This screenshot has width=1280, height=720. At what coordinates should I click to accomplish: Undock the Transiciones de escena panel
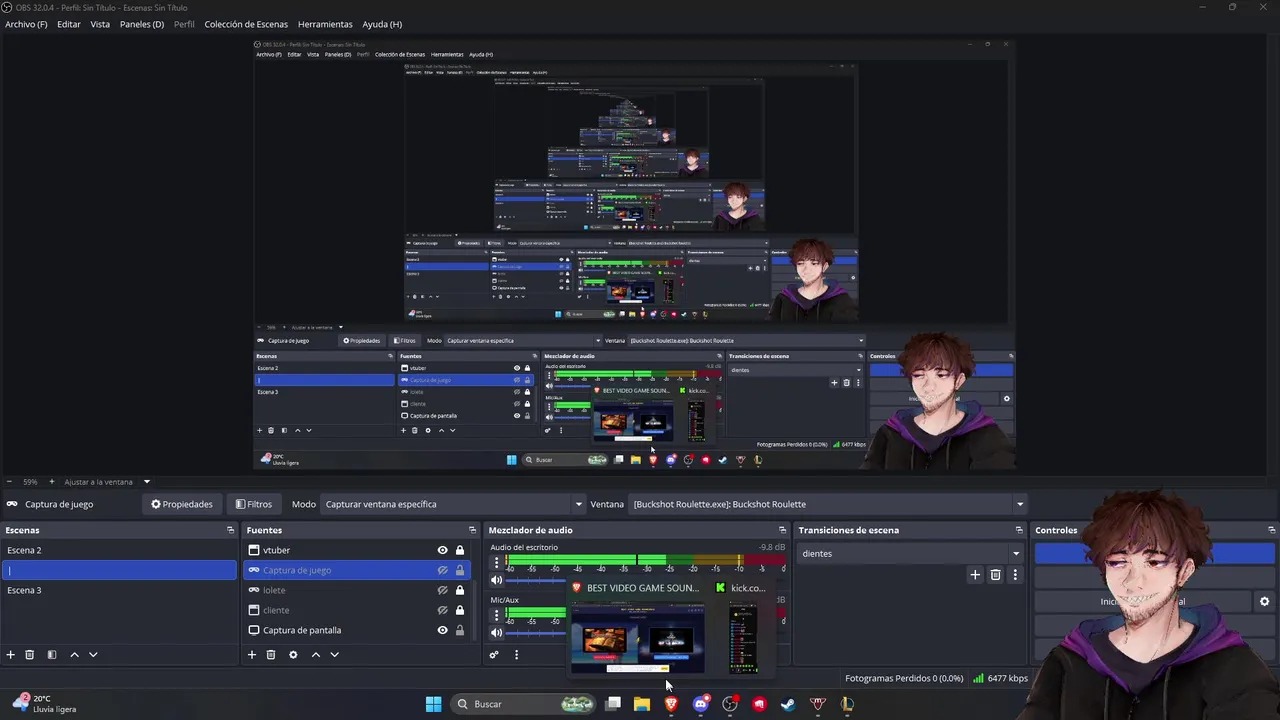(x=1019, y=530)
